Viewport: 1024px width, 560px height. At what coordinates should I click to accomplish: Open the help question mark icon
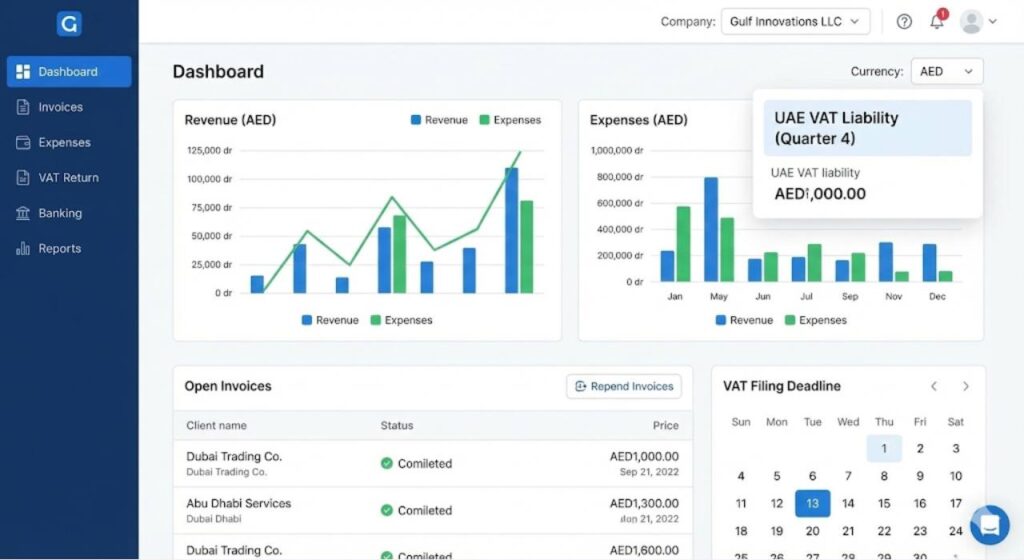pos(904,21)
